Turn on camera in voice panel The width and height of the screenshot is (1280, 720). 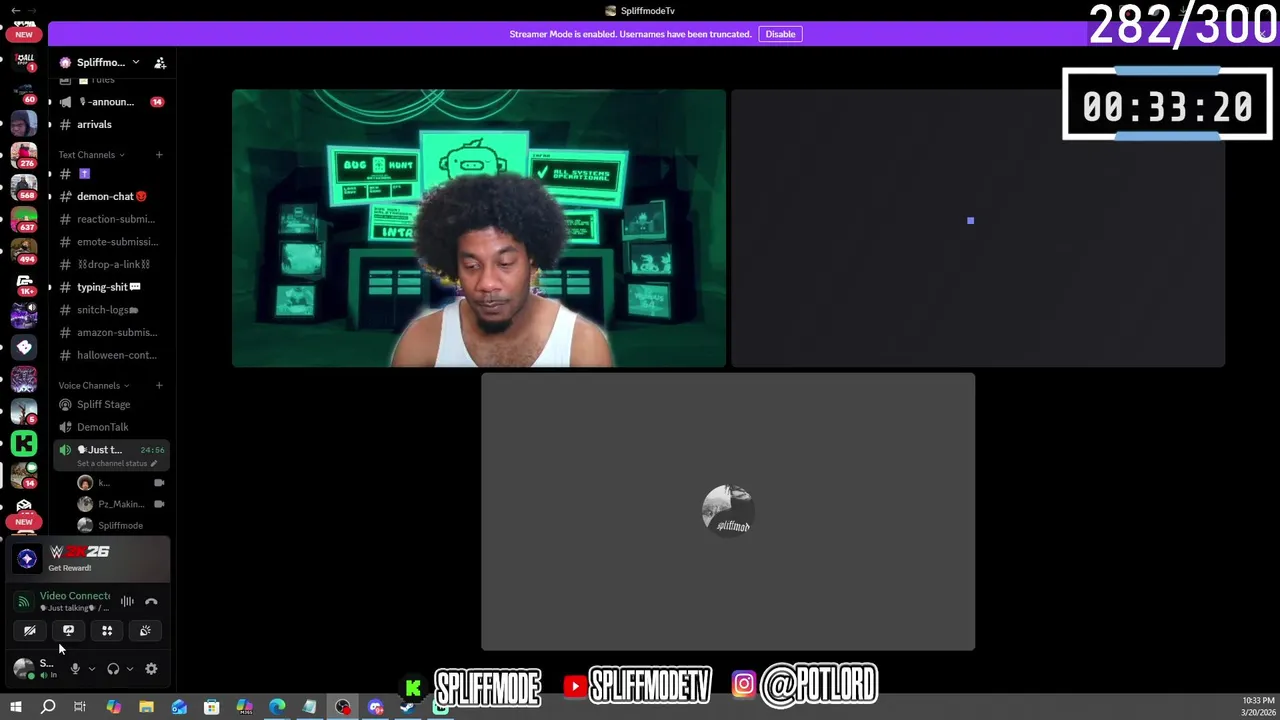[30, 630]
